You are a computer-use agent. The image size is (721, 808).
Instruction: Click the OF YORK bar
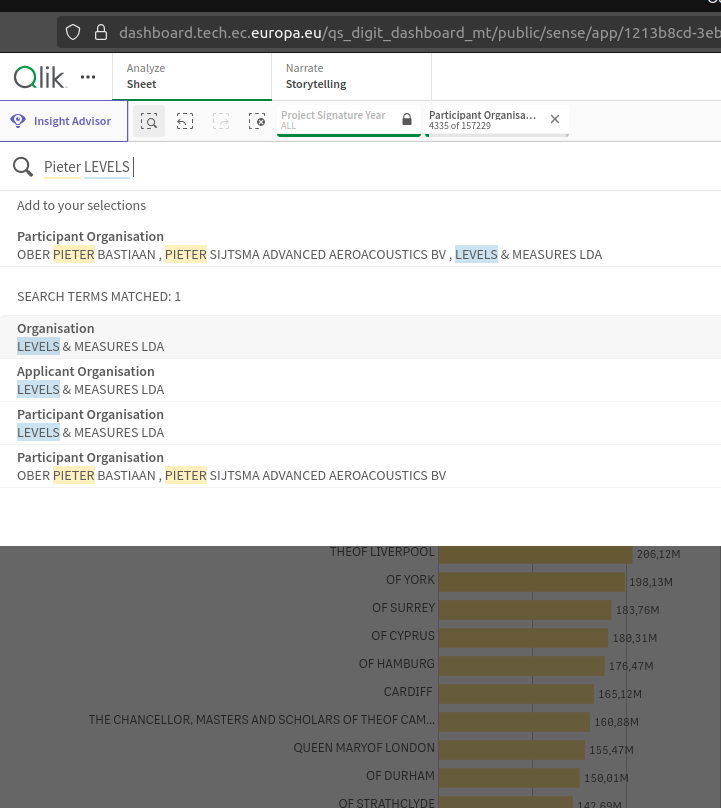coord(532,582)
